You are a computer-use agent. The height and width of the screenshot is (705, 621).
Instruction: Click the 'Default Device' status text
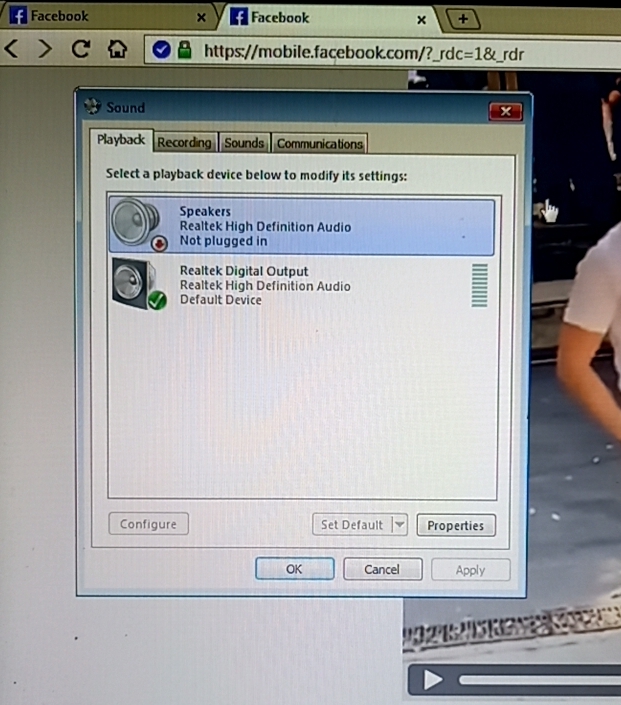[221, 300]
